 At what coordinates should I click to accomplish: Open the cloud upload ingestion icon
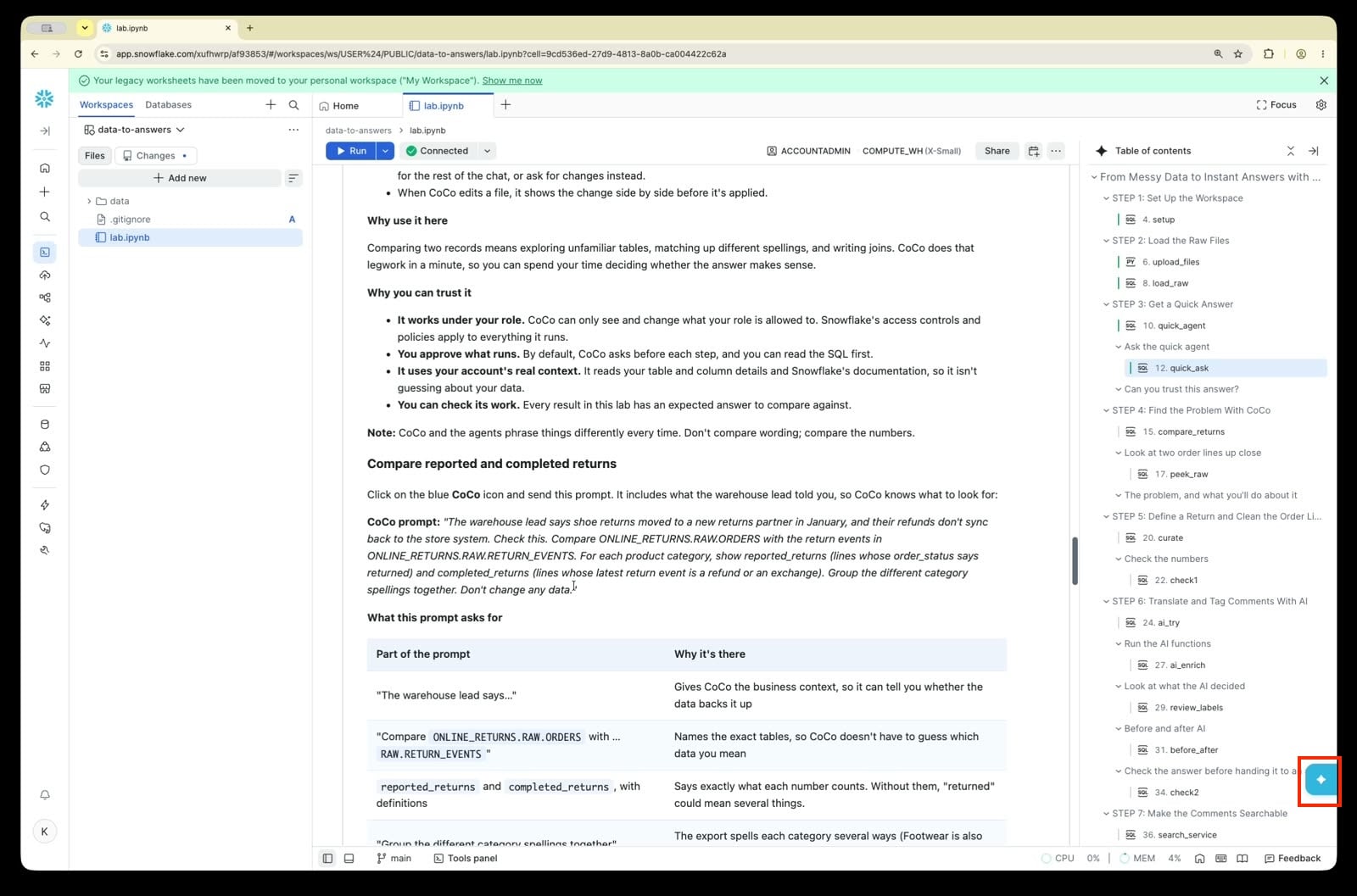click(45, 275)
